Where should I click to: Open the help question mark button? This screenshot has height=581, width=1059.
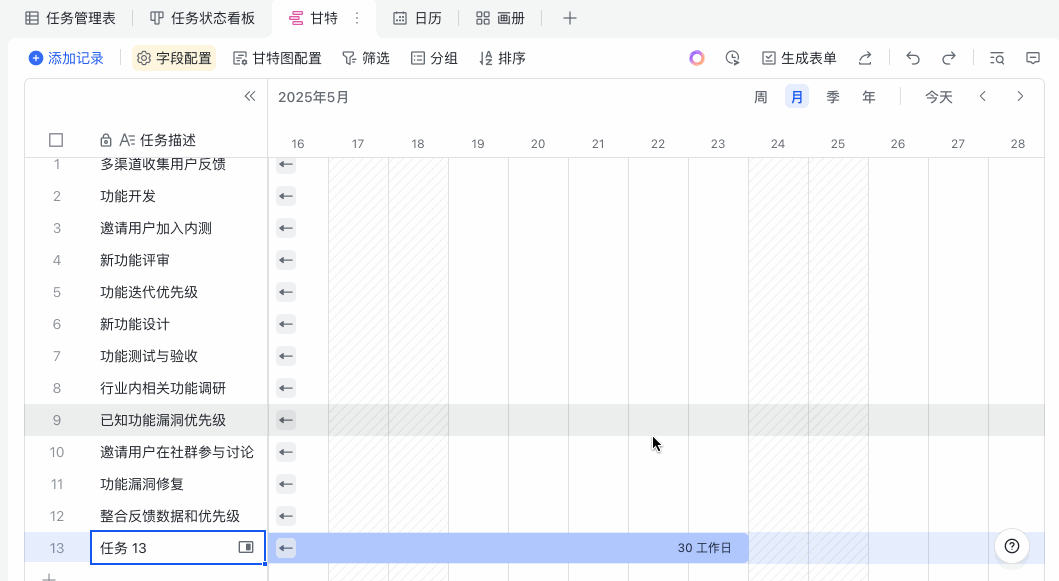(1012, 546)
